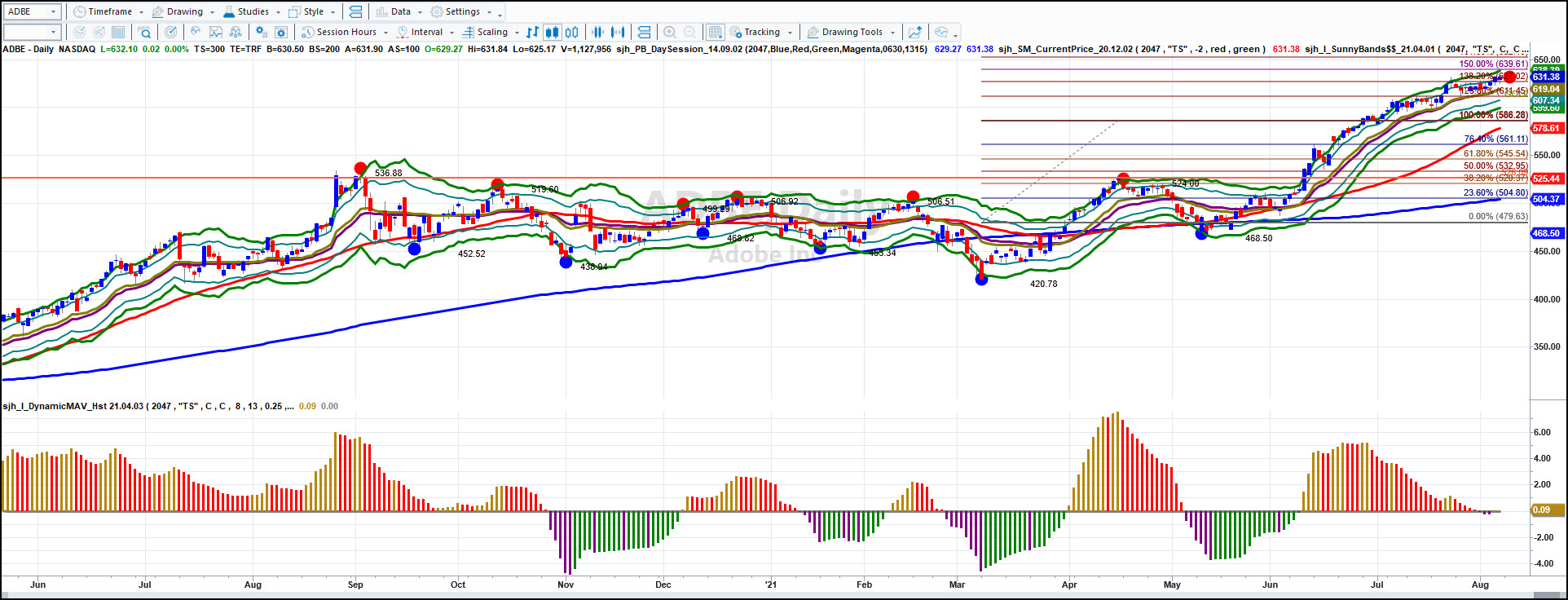The image size is (1568, 600).
Task: Toggle the hollow candlestick chart style
Action: point(572,32)
